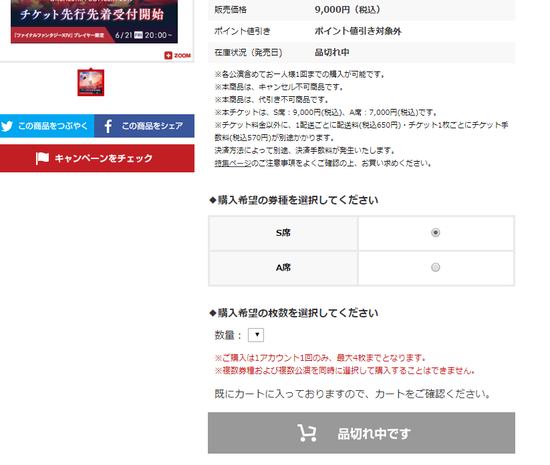Click the チケット先行先着受付開始 banner image

tap(94, 21)
